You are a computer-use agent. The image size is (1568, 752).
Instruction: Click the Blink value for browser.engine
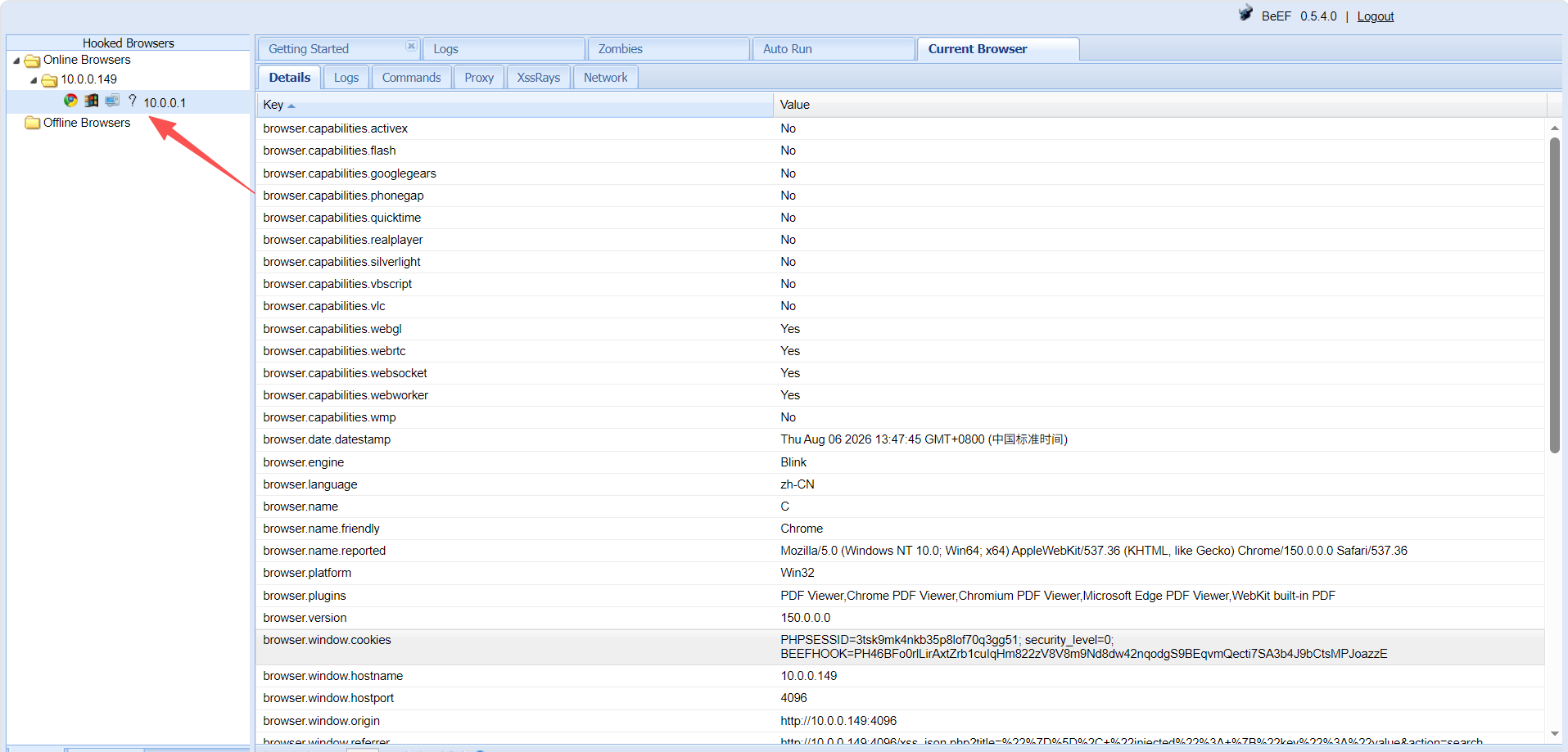793,462
